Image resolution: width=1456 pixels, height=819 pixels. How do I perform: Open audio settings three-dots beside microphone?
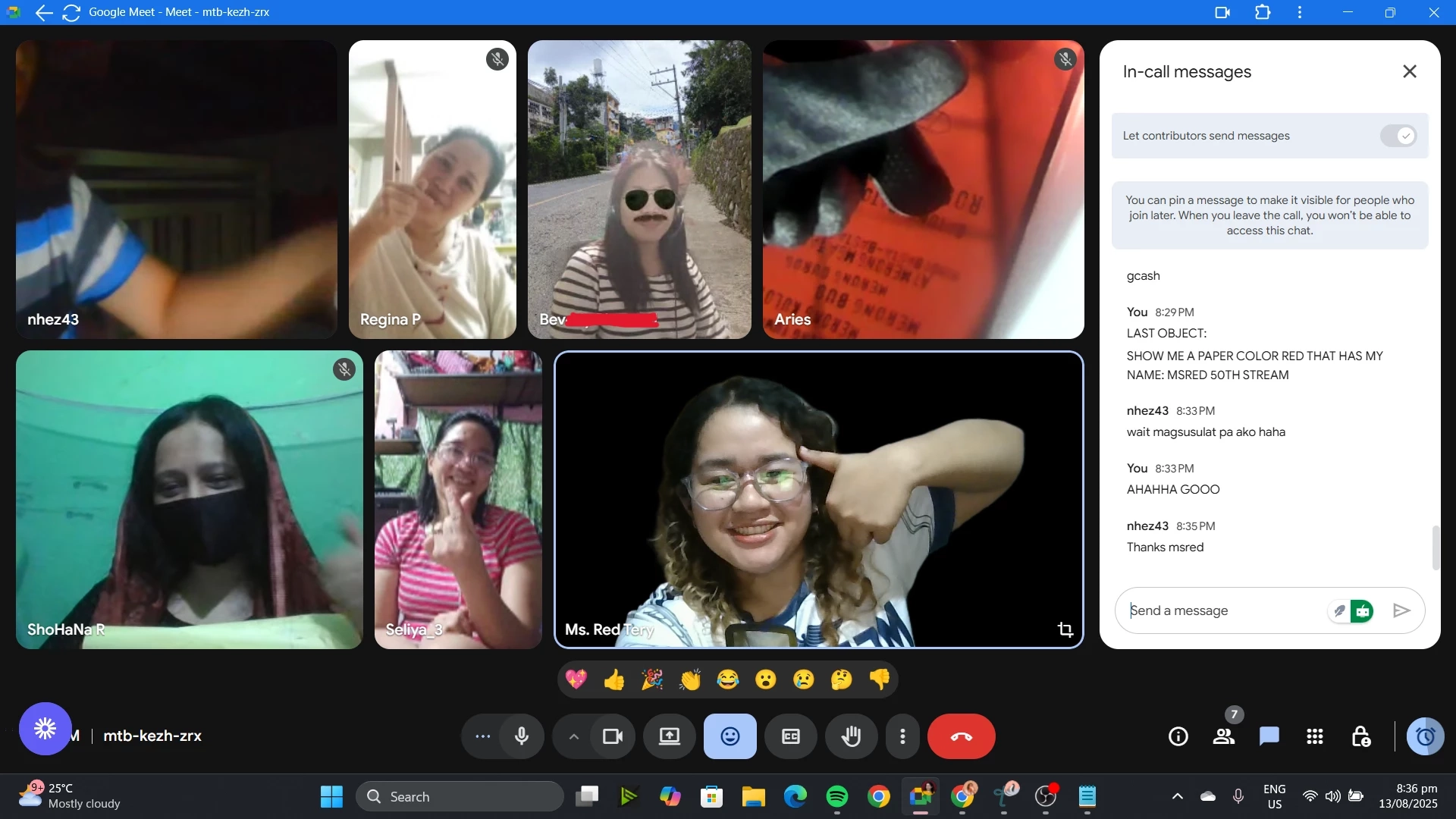tap(483, 736)
